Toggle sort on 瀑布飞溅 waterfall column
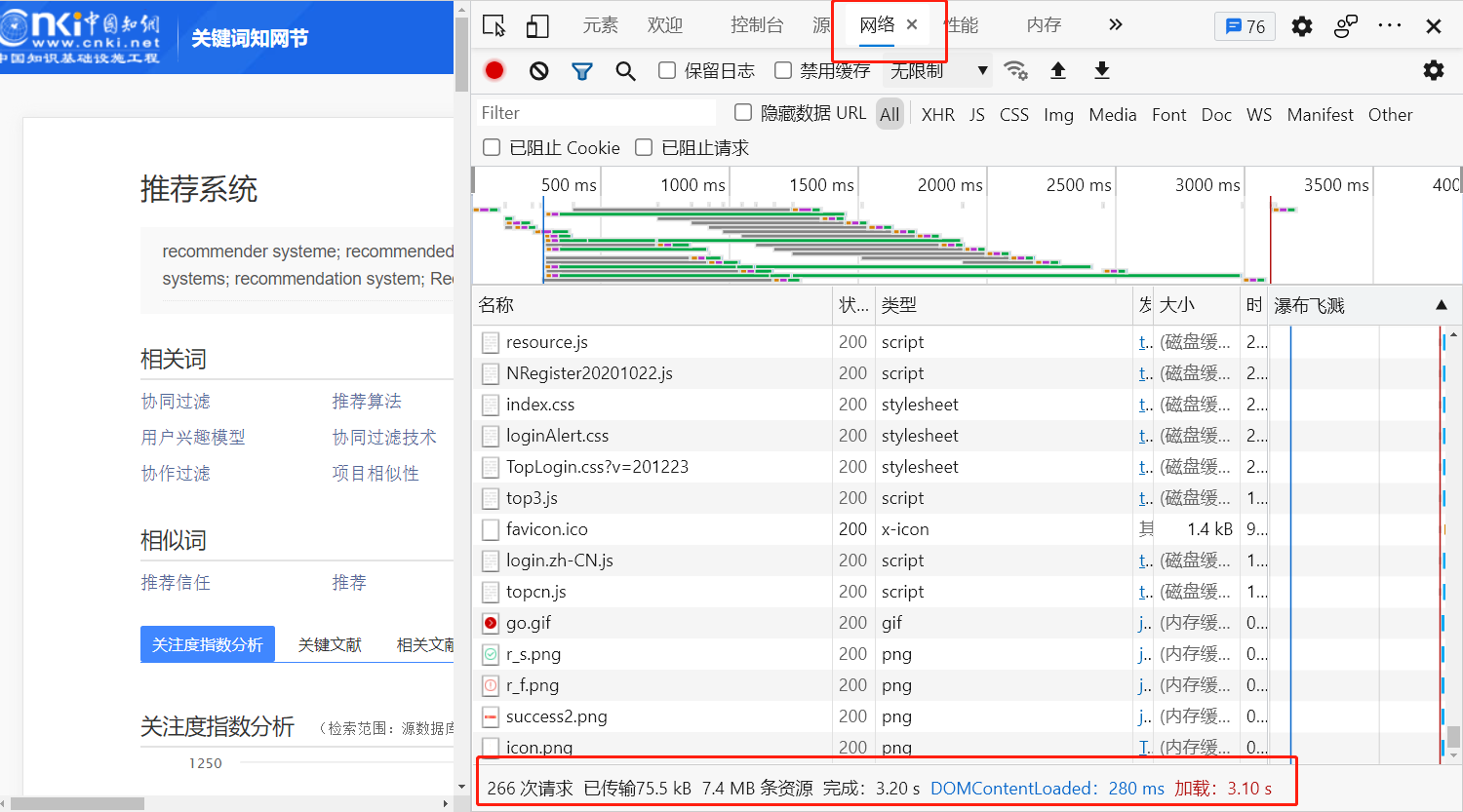Viewport: 1463px width, 812px height. coord(1364,305)
